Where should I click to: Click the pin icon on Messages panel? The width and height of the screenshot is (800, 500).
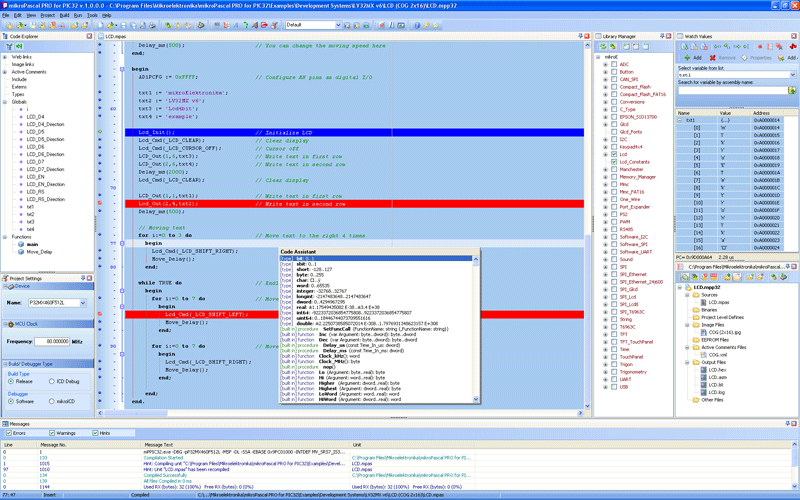point(787,423)
